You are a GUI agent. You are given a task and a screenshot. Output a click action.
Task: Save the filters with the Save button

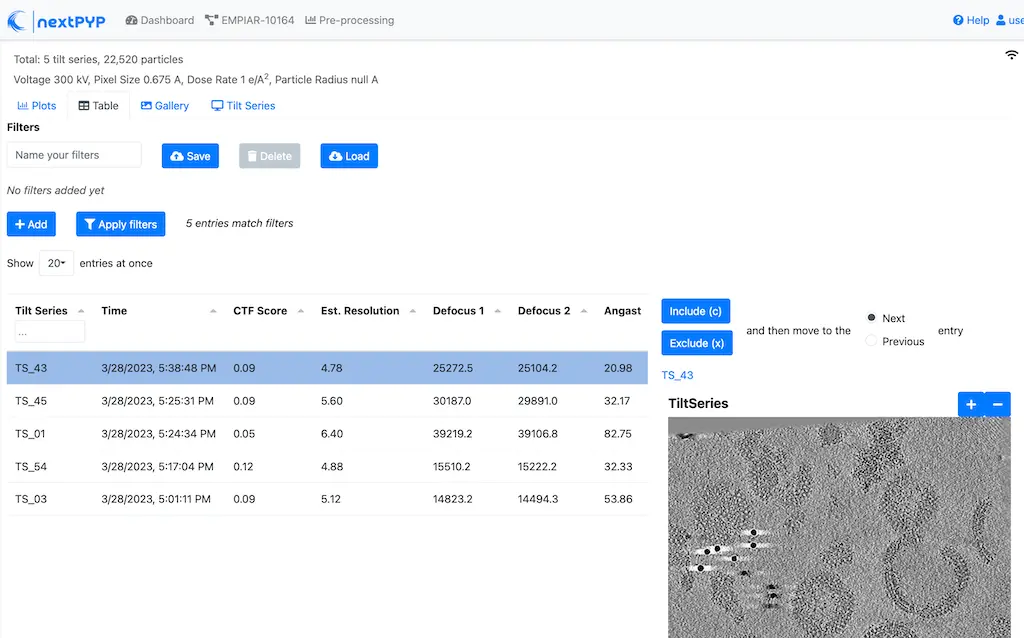(190, 156)
